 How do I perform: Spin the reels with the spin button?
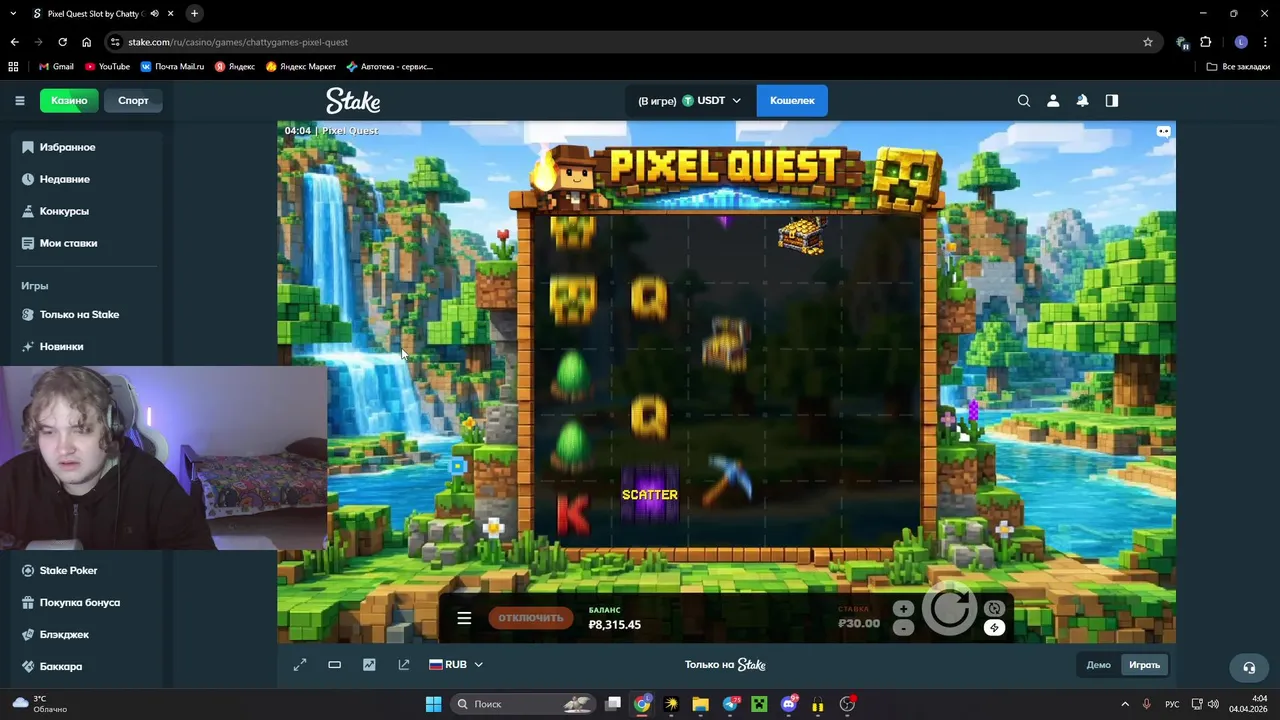(x=949, y=608)
